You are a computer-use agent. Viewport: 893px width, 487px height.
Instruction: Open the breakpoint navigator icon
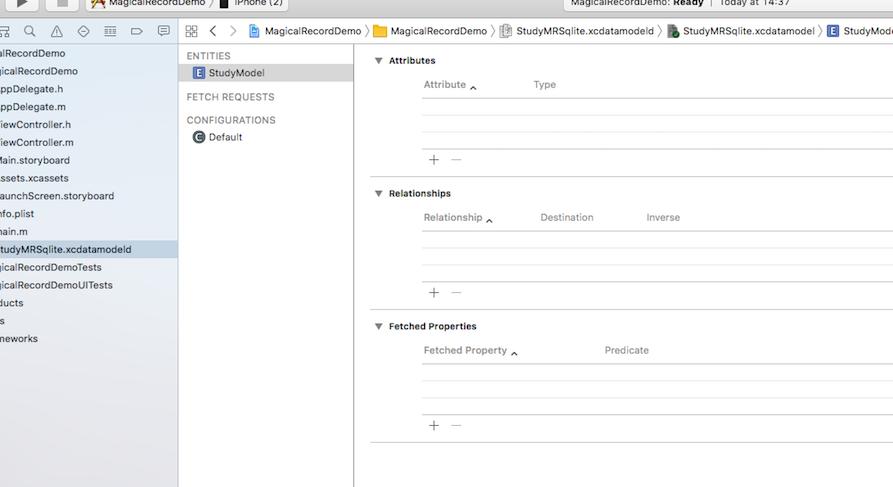(x=137, y=31)
